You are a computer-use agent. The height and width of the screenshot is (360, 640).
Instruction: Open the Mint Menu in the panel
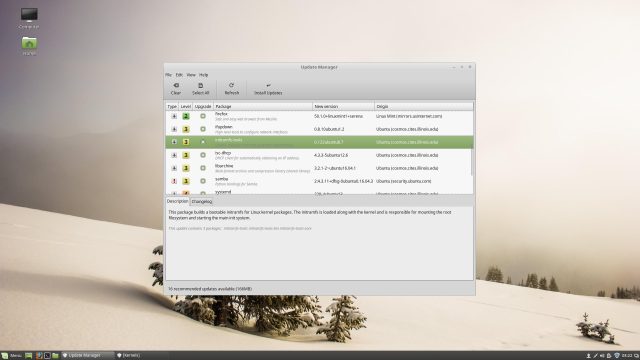(x=11, y=356)
